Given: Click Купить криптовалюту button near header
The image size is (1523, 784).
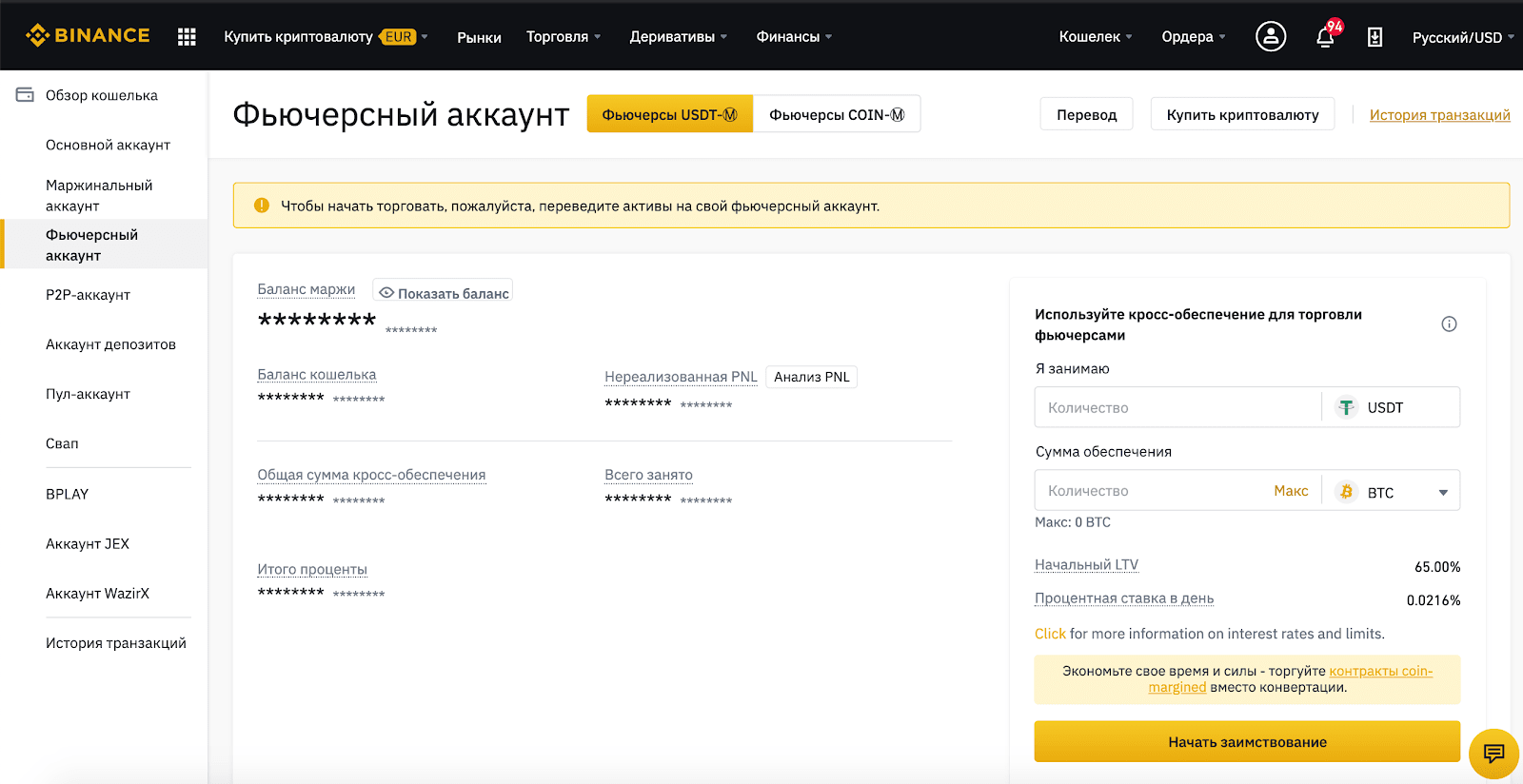Looking at the screenshot, I should click(x=1242, y=114).
